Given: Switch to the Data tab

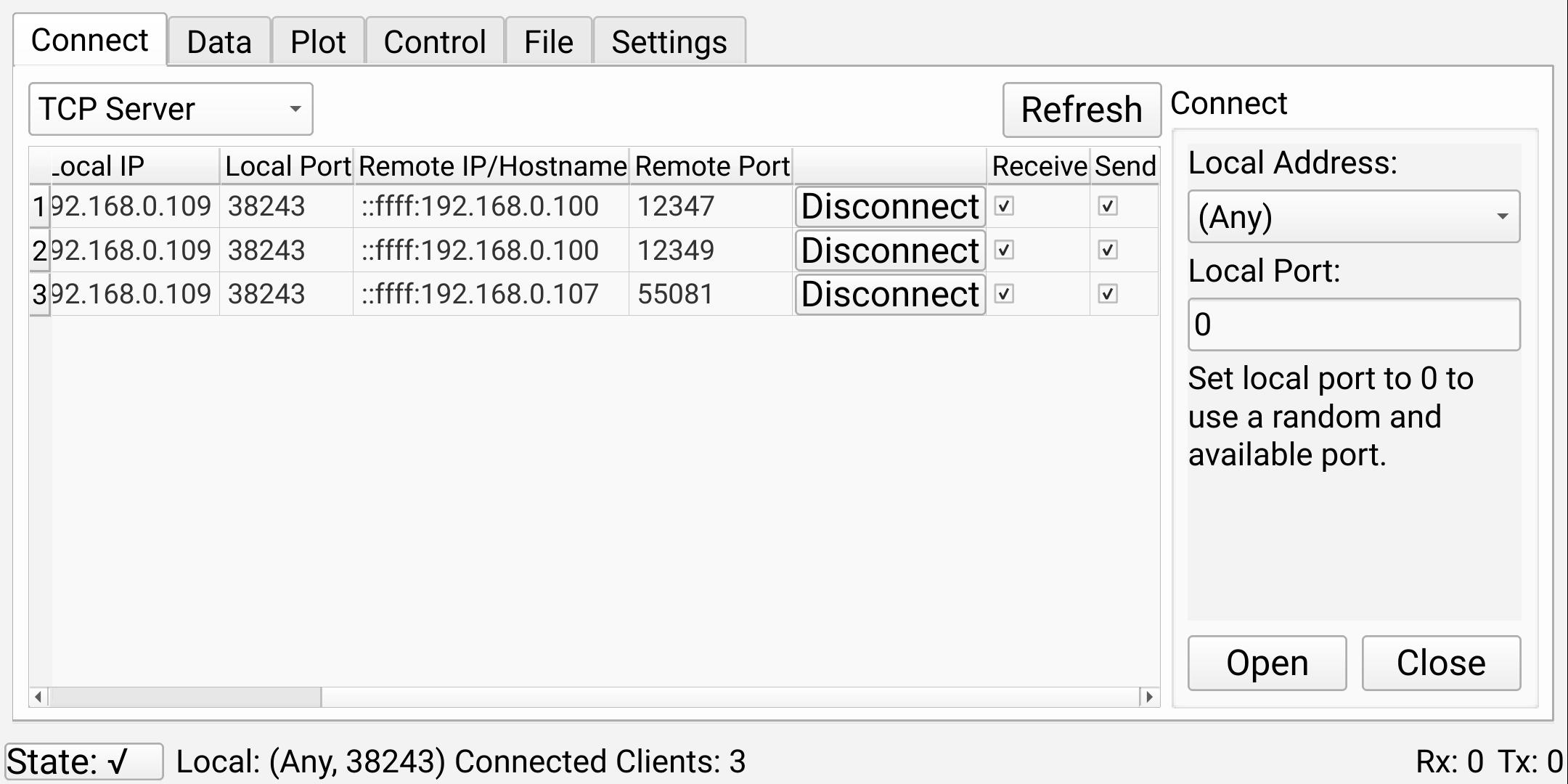Looking at the screenshot, I should pos(219,42).
